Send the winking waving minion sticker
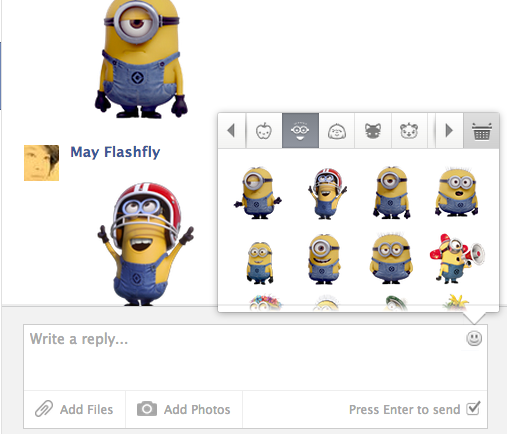Viewport: 507px width, 434px height. coord(257,193)
